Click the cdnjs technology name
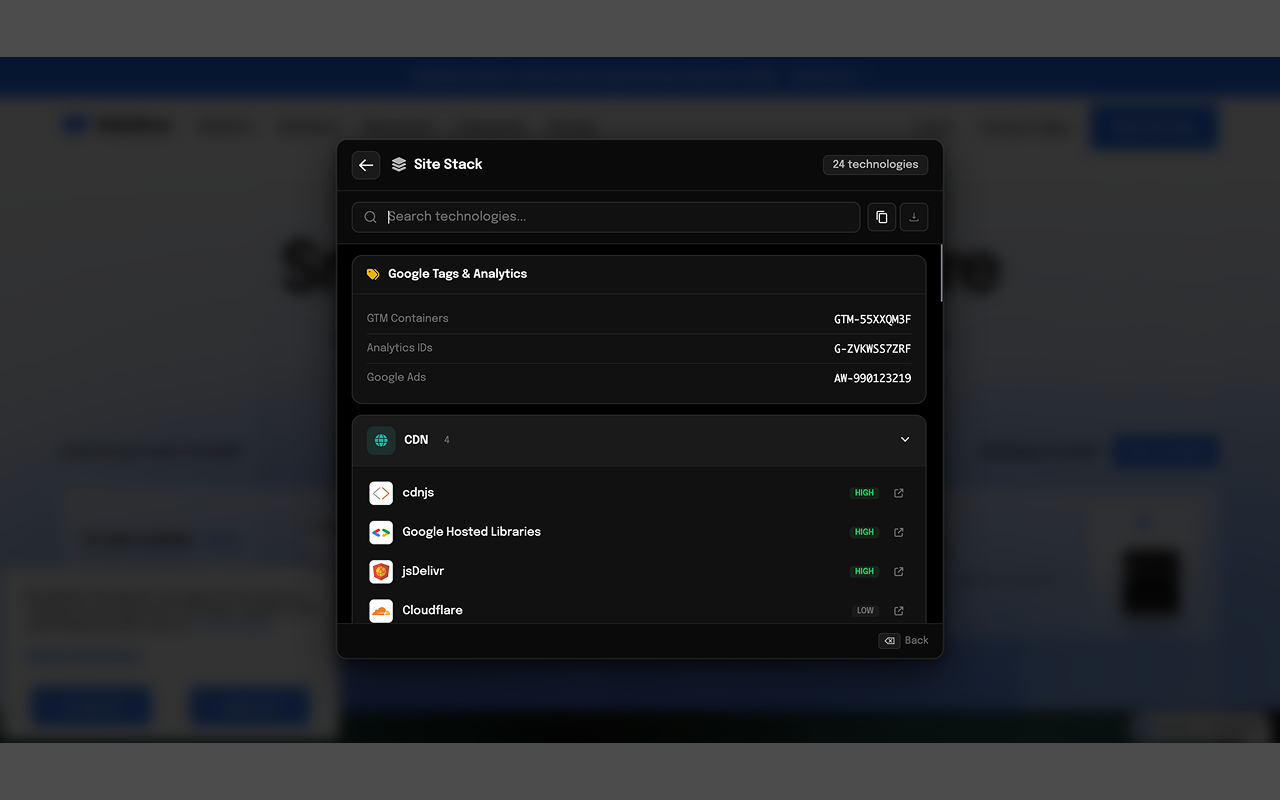The height and width of the screenshot is (800, 1280). click(418, 493)
